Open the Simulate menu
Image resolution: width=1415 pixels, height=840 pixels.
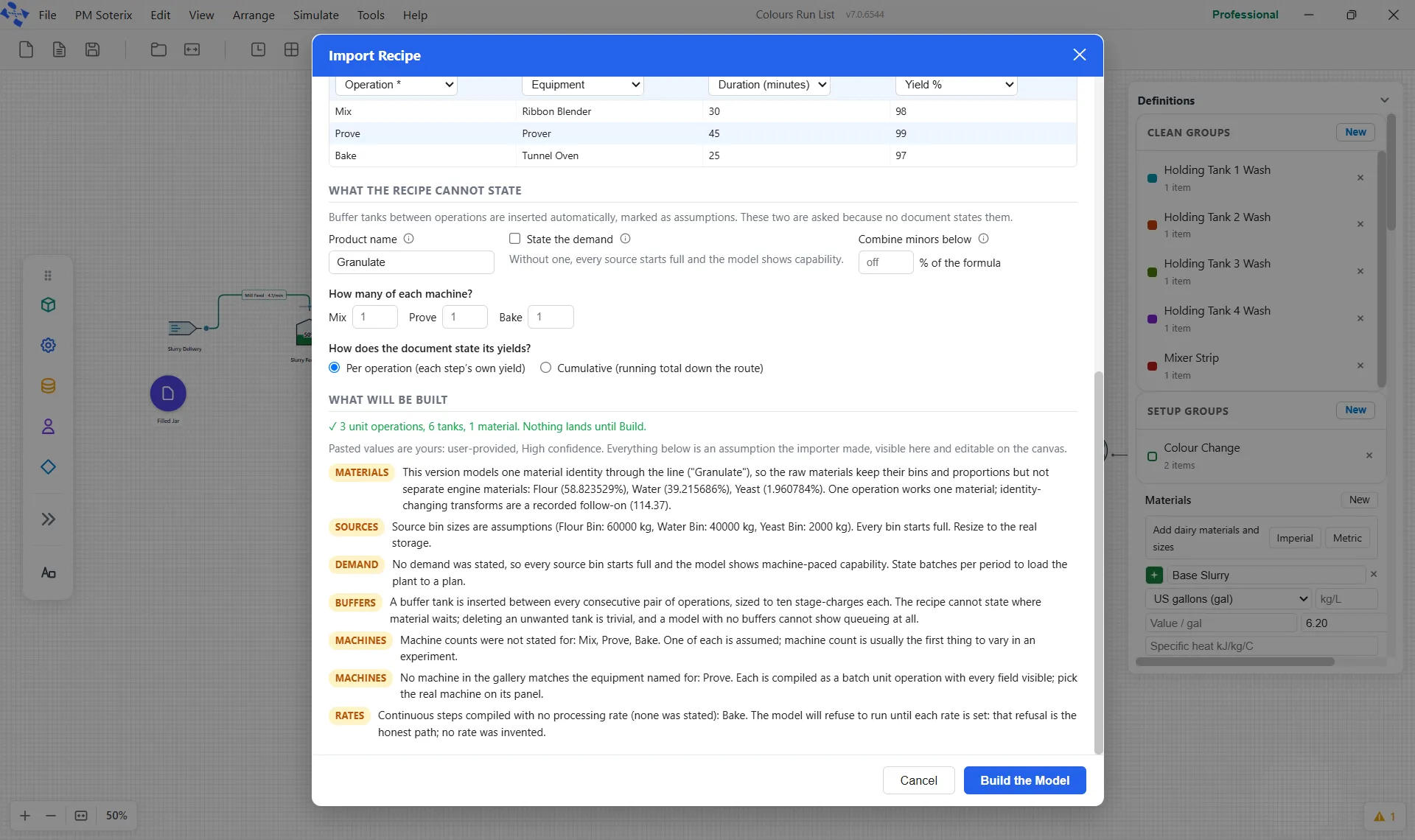click(315, 15)
